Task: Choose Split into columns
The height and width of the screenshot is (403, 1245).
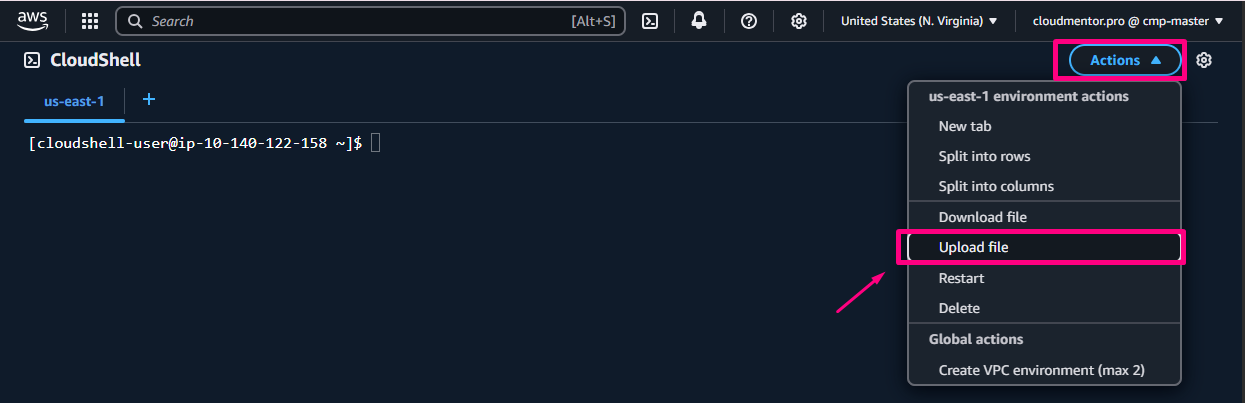Action: (x=996, y=186)
